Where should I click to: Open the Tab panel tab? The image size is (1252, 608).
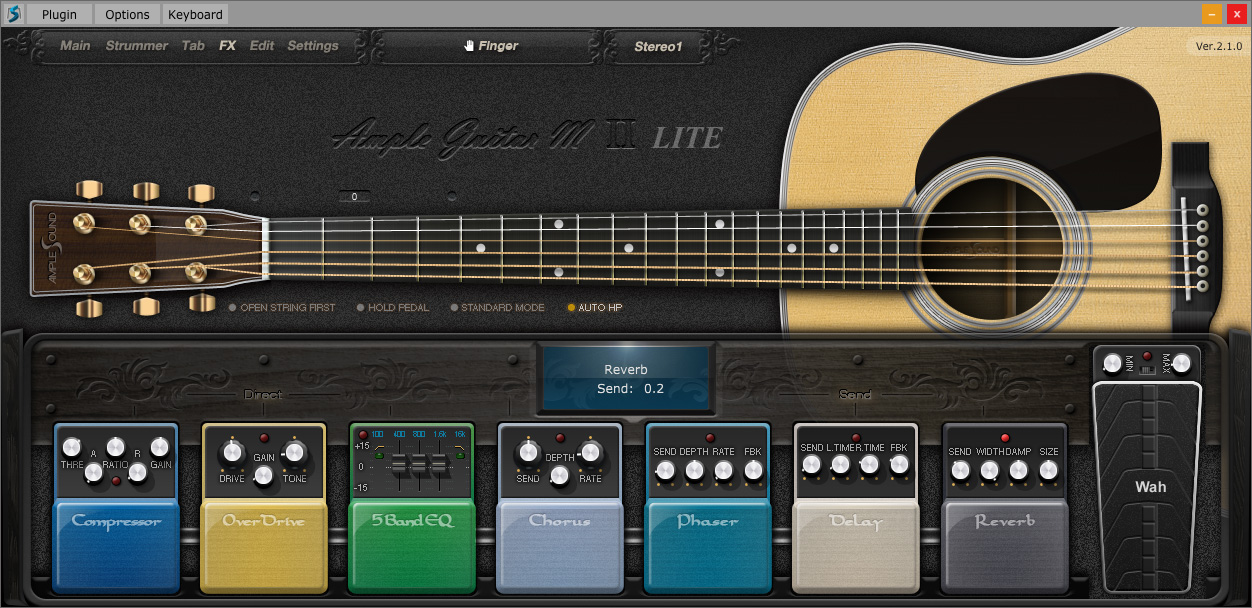tap(193, 46)
